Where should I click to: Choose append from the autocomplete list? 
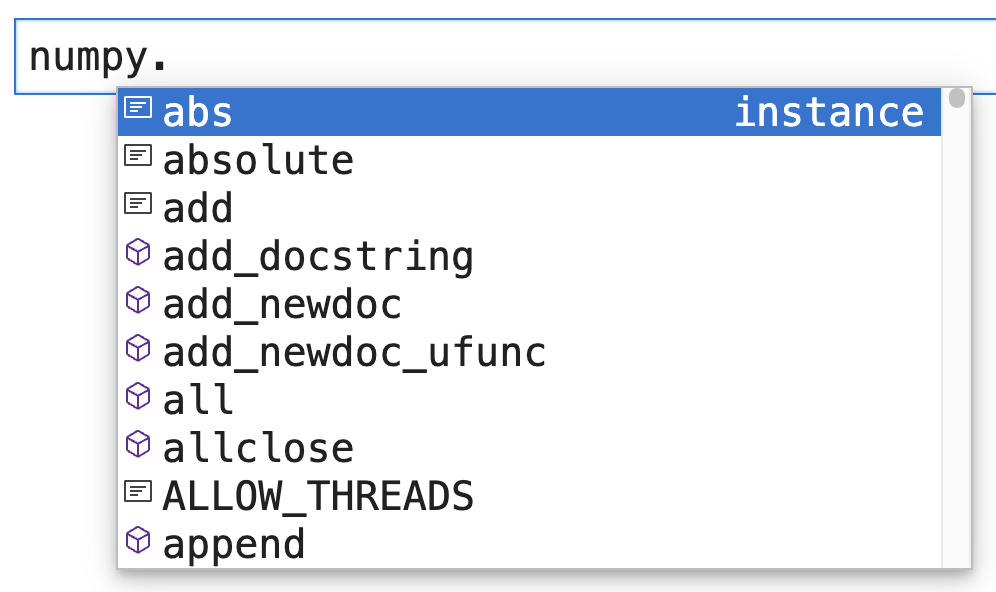[234, 544]
